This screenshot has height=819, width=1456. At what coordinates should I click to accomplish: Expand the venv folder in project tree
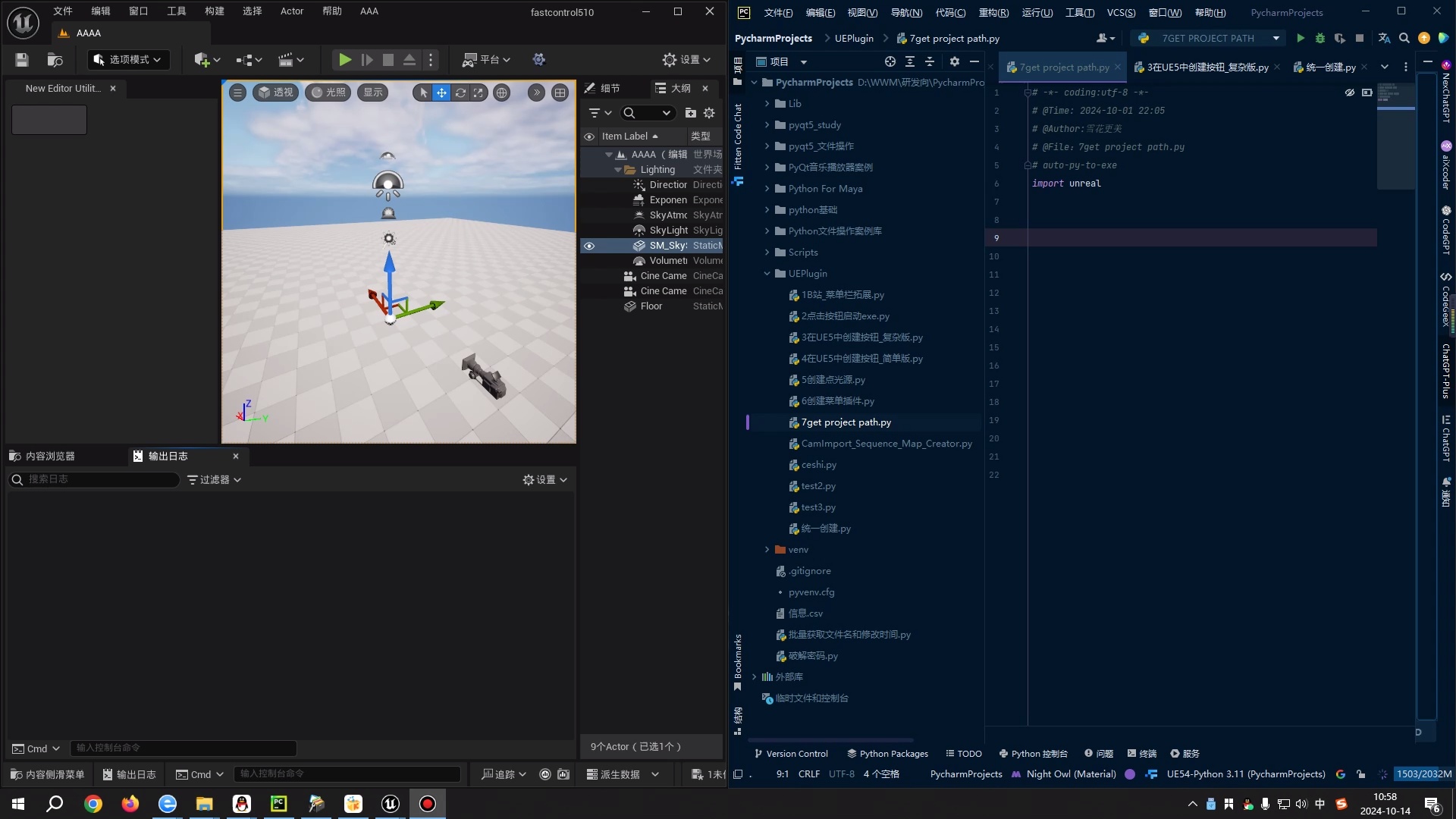(x=767, y=550)
